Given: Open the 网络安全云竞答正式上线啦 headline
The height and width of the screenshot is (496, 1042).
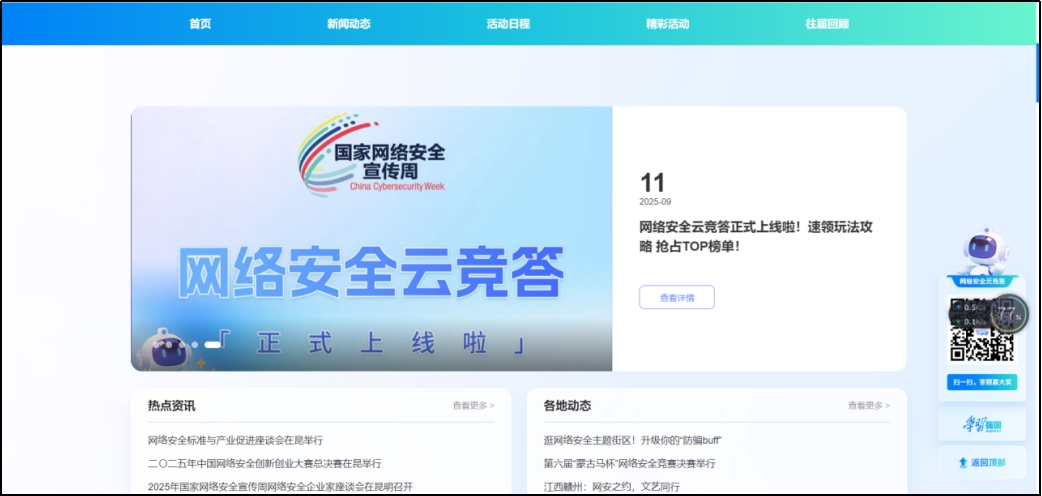Looking at the screenshot, I should pos(756,236).
